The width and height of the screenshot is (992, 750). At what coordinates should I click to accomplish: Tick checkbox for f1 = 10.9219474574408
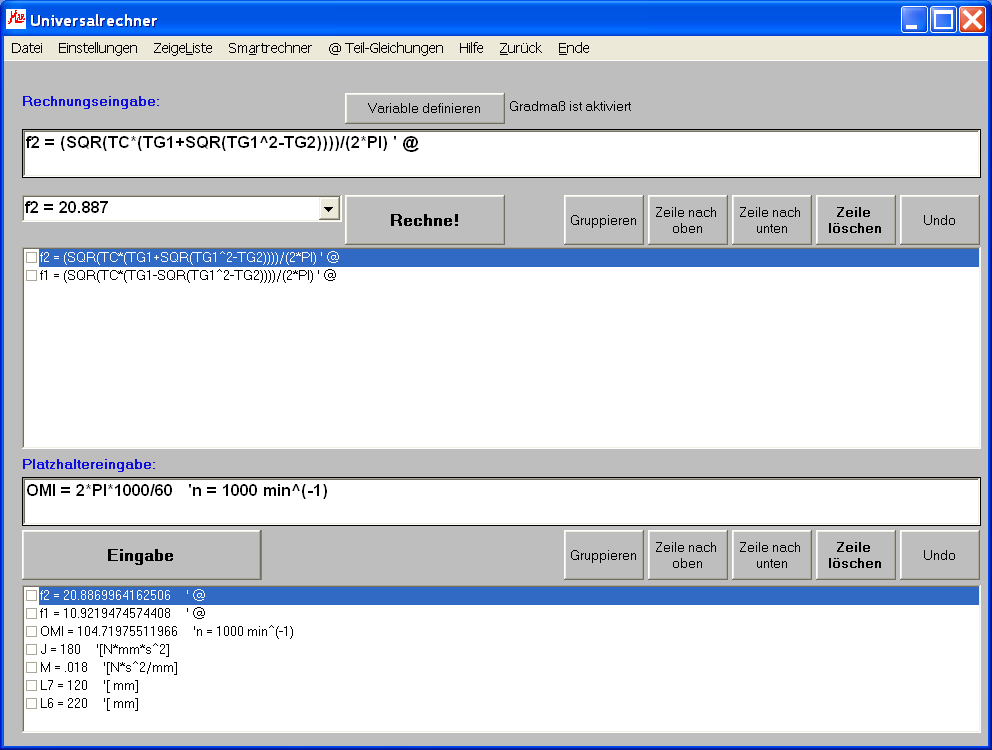[31, 613]
